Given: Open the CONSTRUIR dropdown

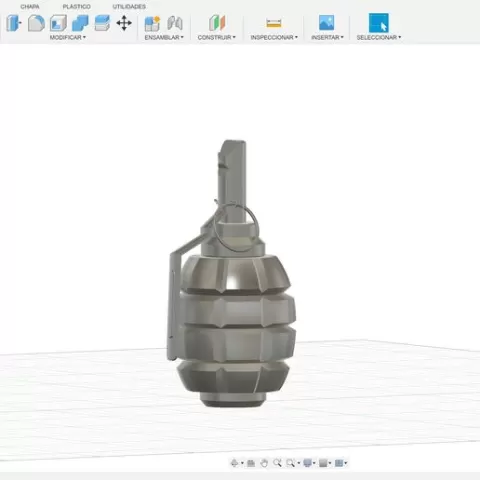Looking at the screenshot, I should tap(216, 37).
